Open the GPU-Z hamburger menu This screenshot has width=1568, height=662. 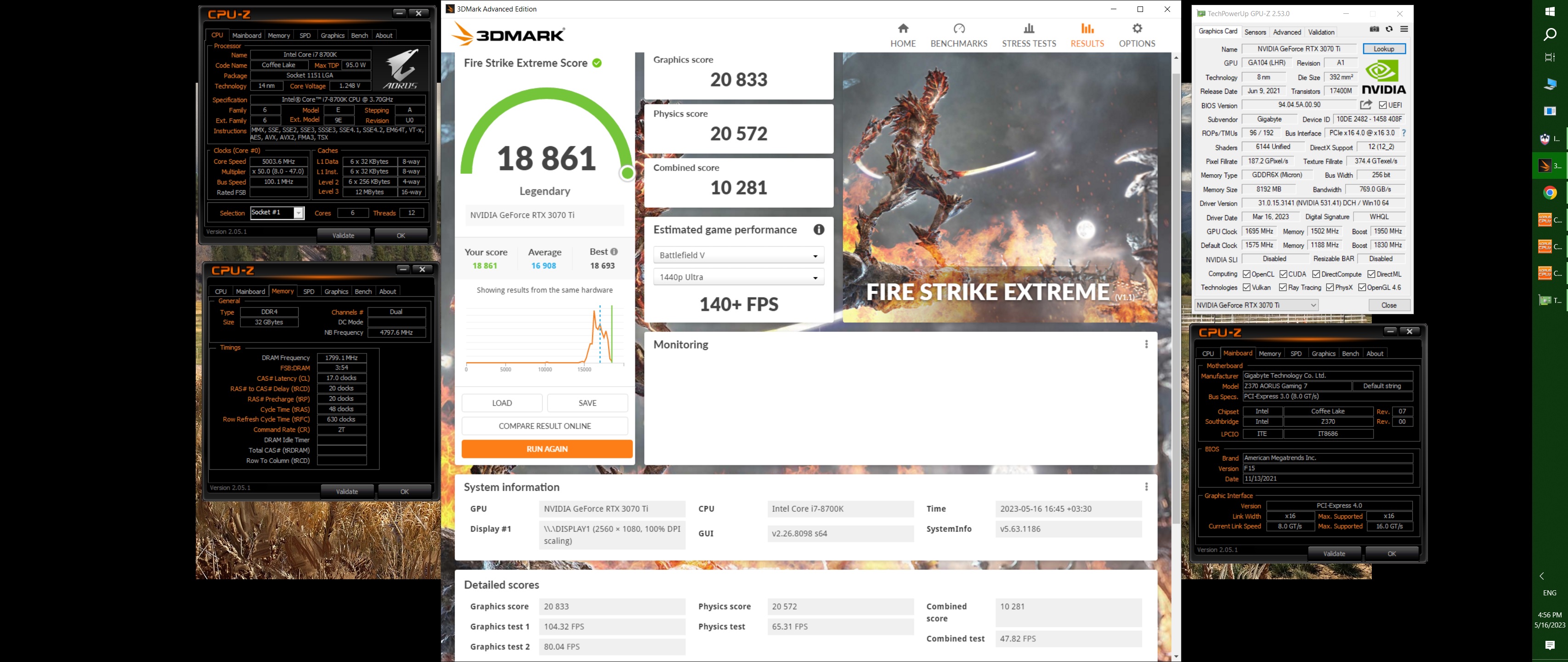pos(1404,29)
